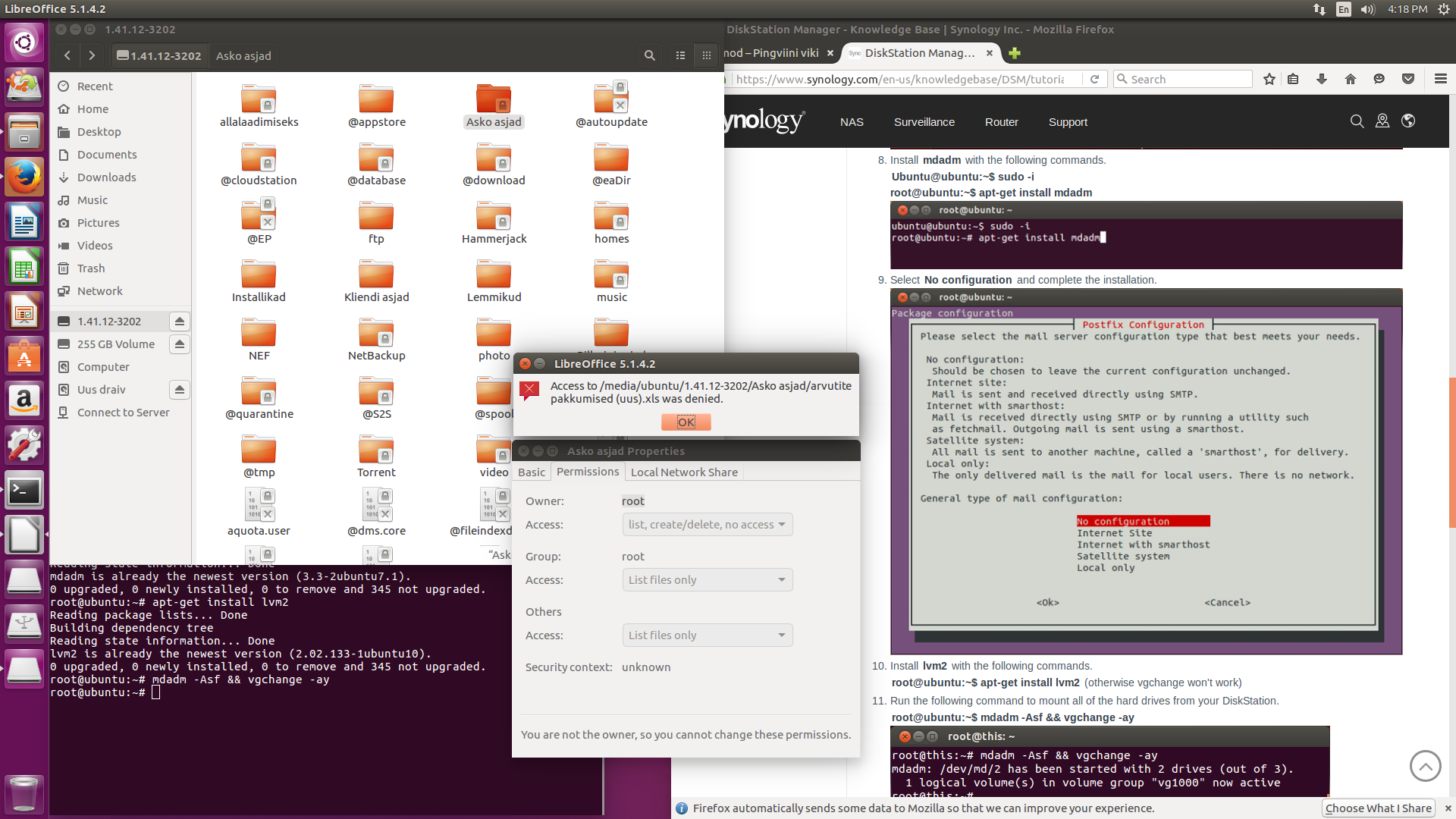Open Firefox hamburger menu

point(1441,79)
